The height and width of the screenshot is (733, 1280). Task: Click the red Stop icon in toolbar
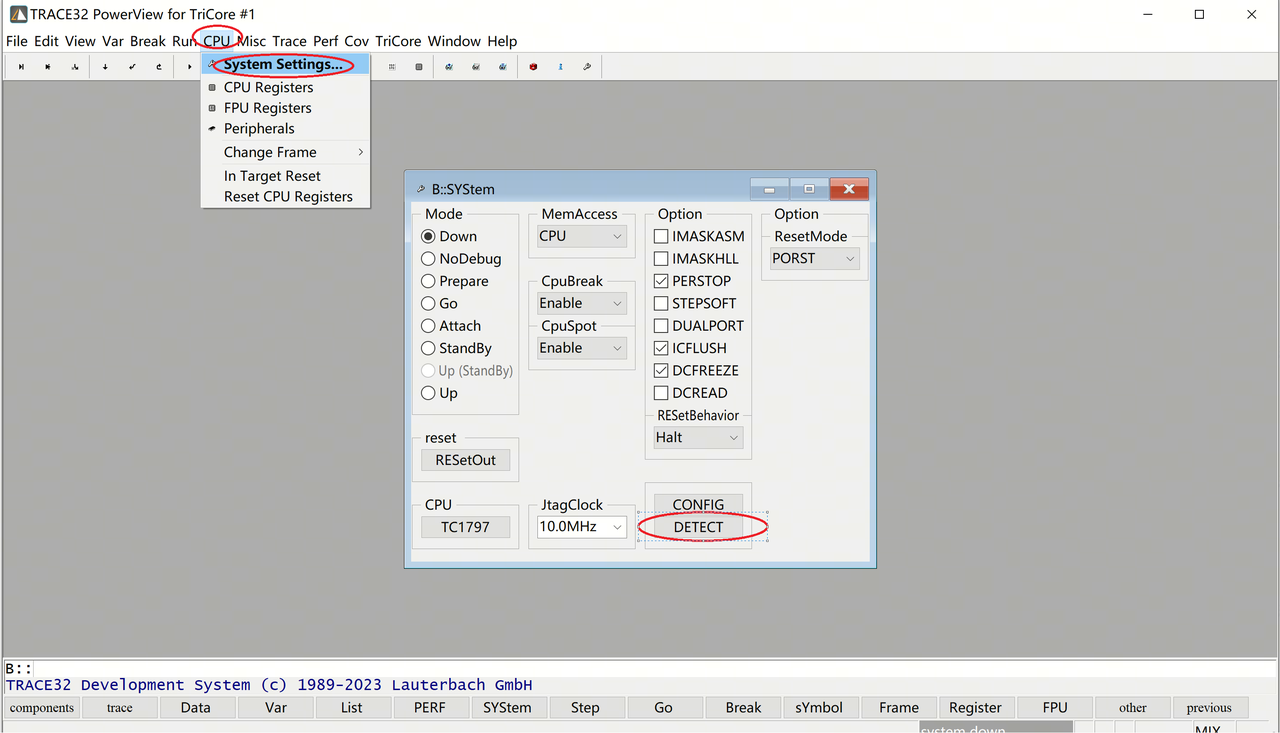tap(534, 67)
